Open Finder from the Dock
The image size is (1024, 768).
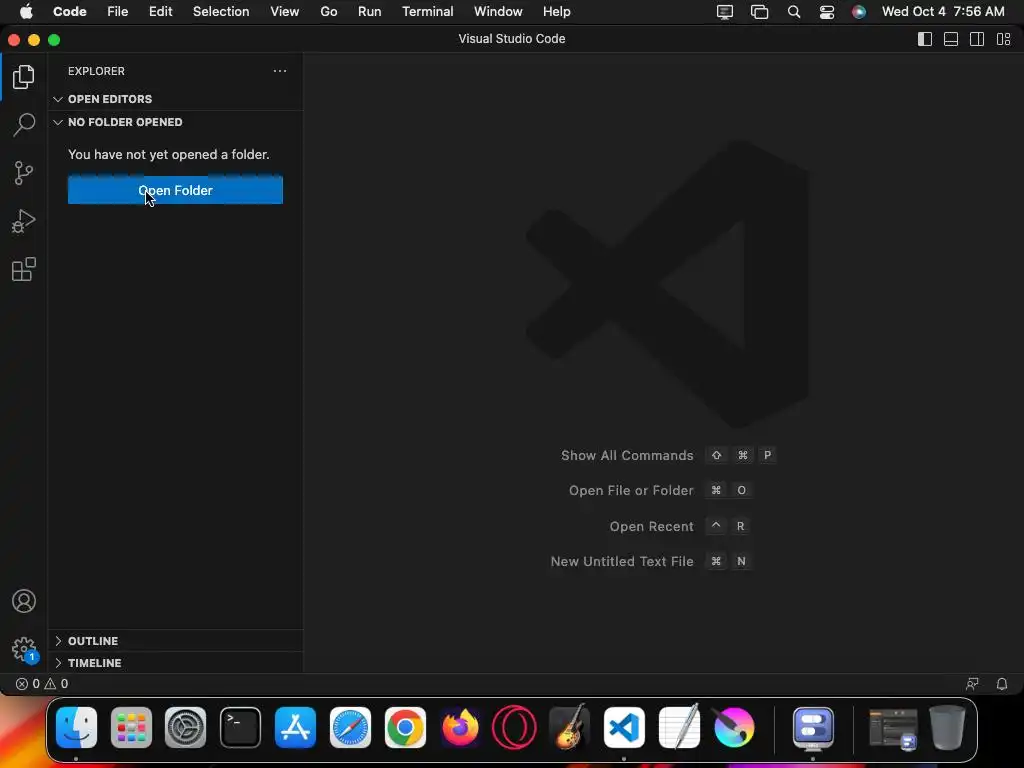point(76,727)
